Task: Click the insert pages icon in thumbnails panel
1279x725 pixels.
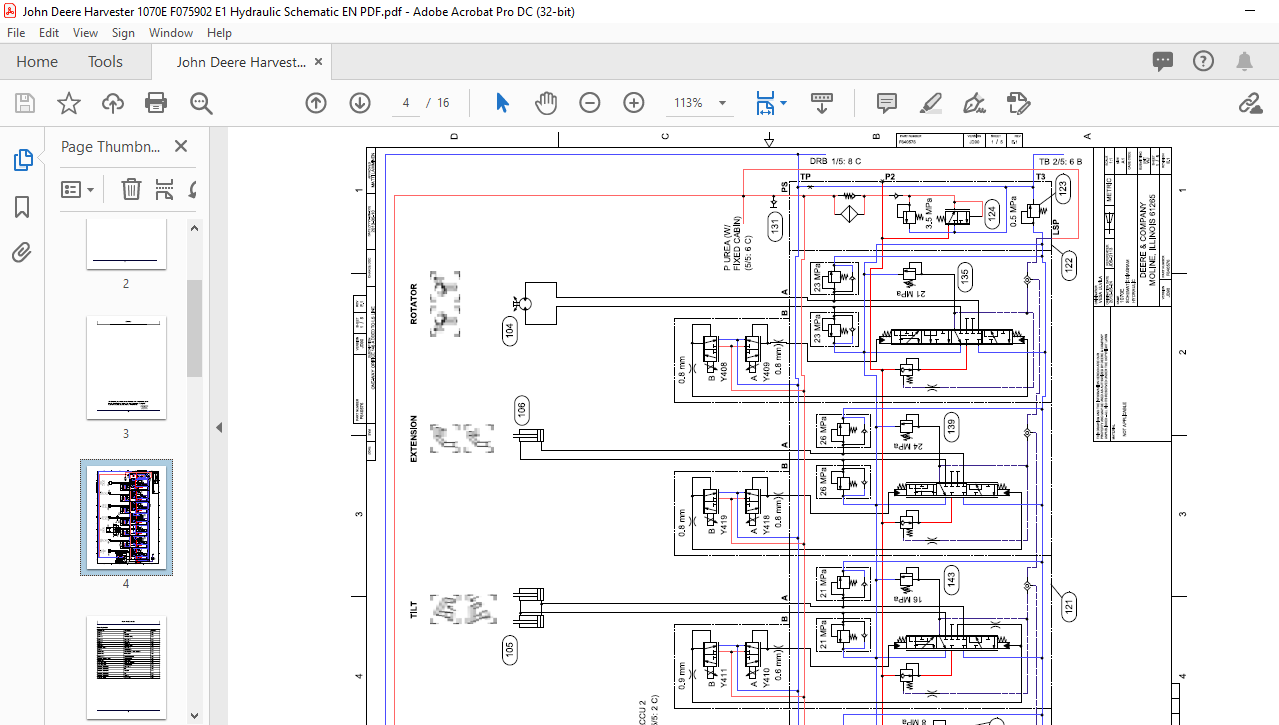Action: coord(165,189)
